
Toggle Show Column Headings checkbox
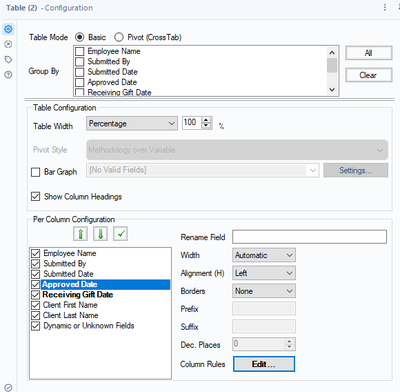tap(35, 196)
